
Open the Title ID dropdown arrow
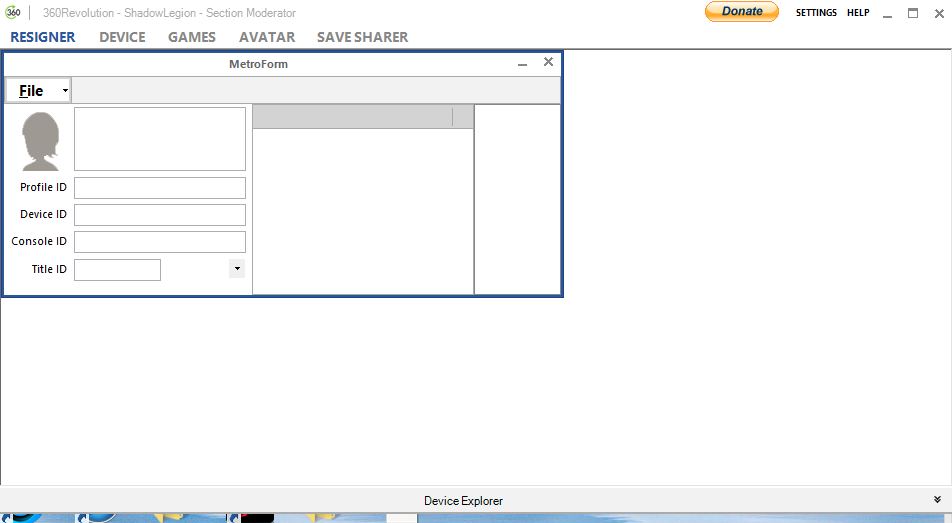(236, 269)
